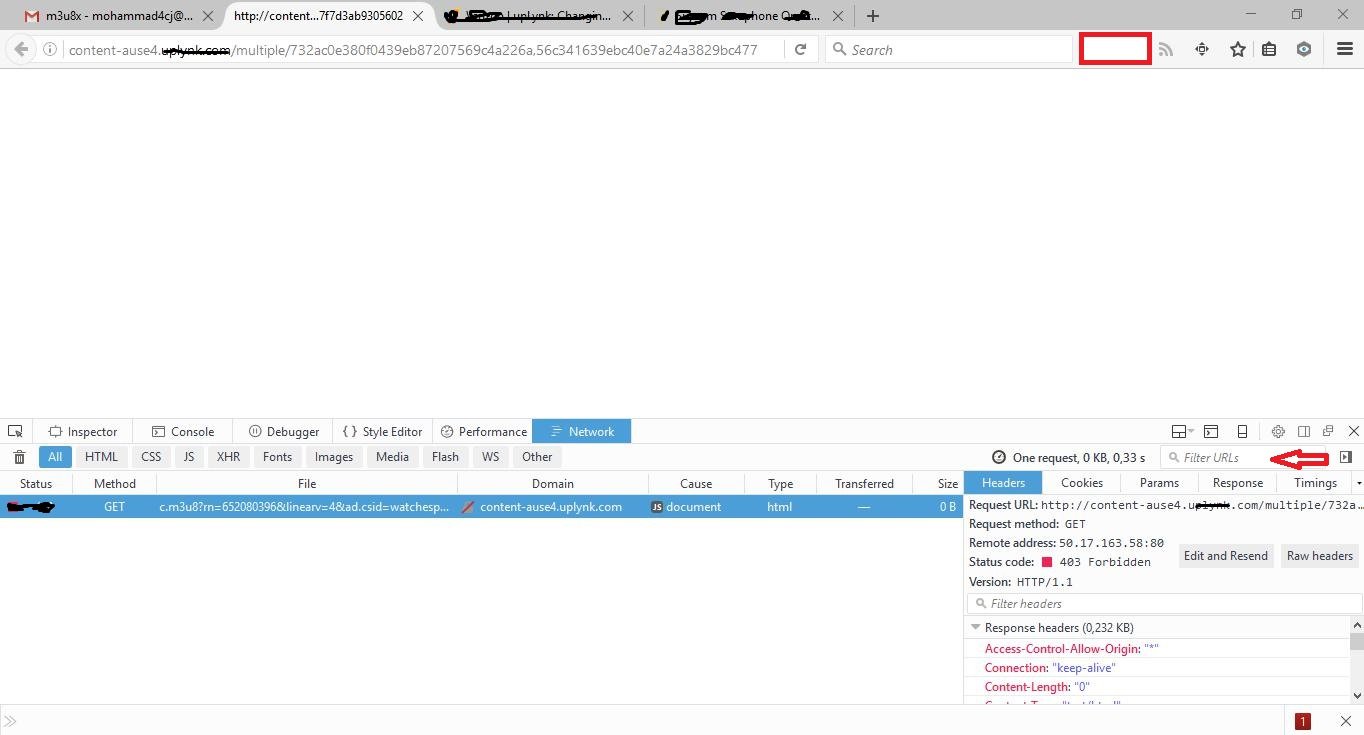The width and height of the screenshot is (1364, 735).
Task: Open Responsive Design Mode icon
Action: [1242, 431]
